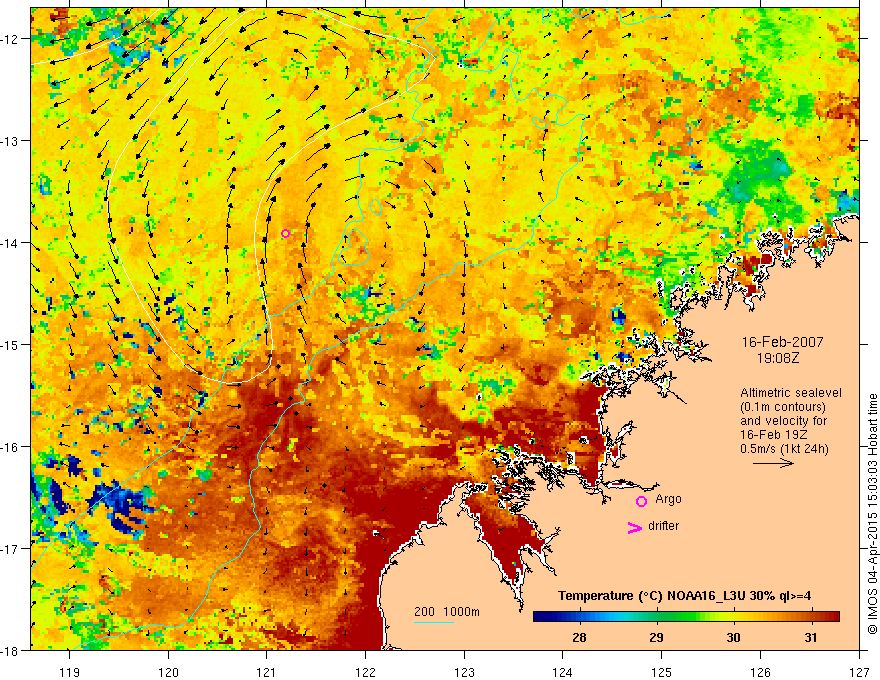Image resolution: width=880 pixels, height=680 pixels.
Task: Select the temperature color bar
Action: click(686, 617)
